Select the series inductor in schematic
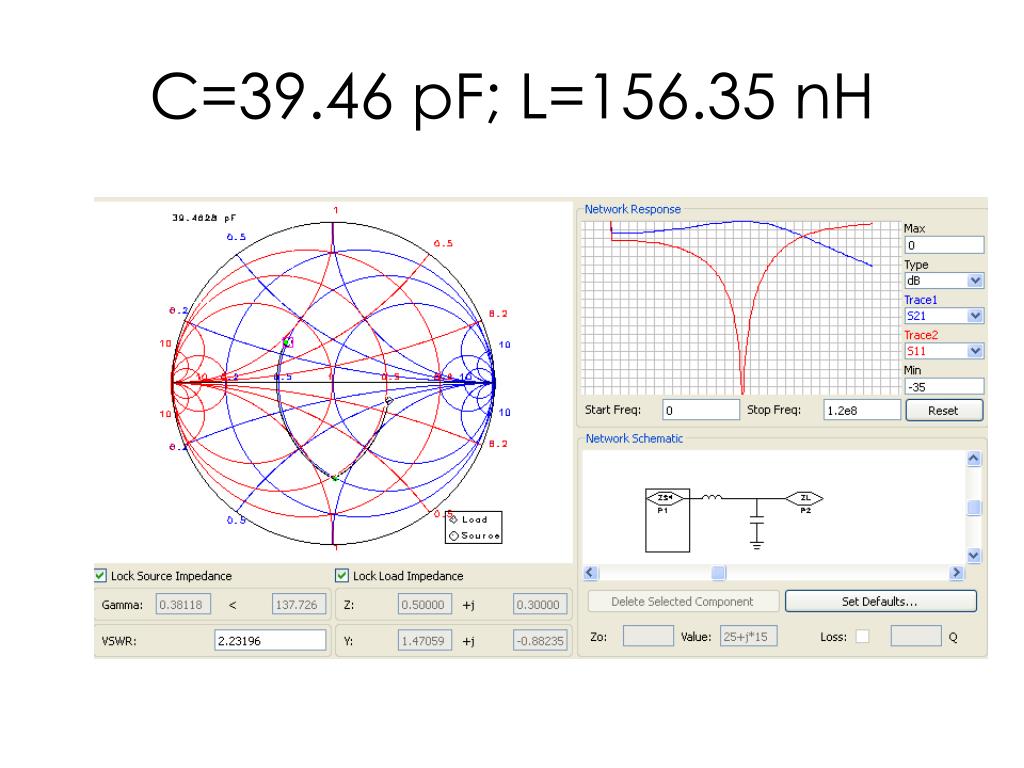 [712, 498]
